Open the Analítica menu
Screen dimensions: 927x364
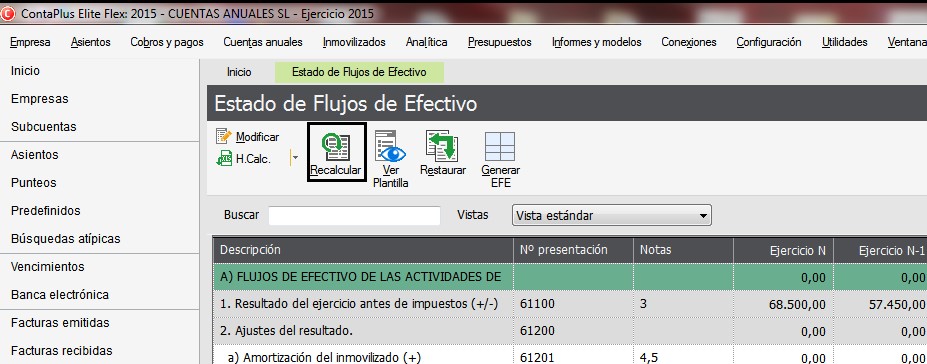point(426,42)
